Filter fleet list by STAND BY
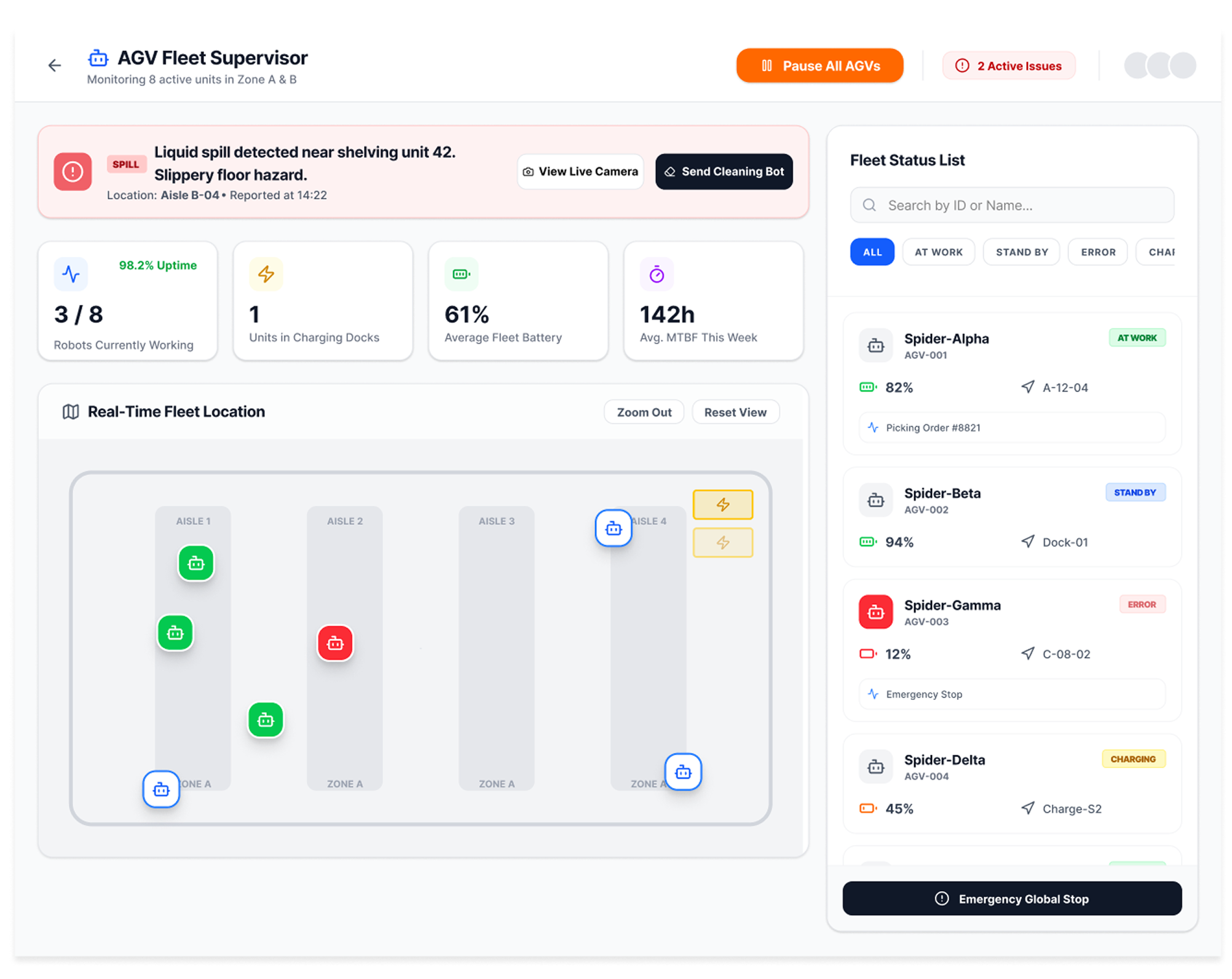The width and height of the screenshot is (1232, 979). pyautogui.click(x=1021, y=252)
